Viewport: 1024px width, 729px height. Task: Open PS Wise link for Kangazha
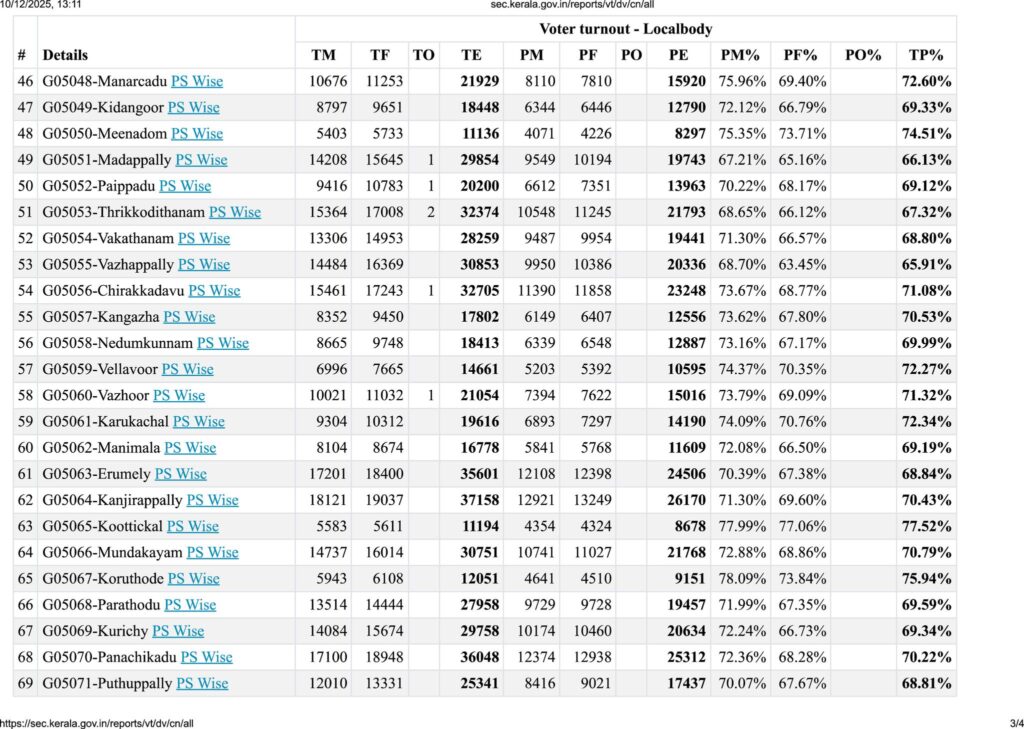(x=189, y=317)
